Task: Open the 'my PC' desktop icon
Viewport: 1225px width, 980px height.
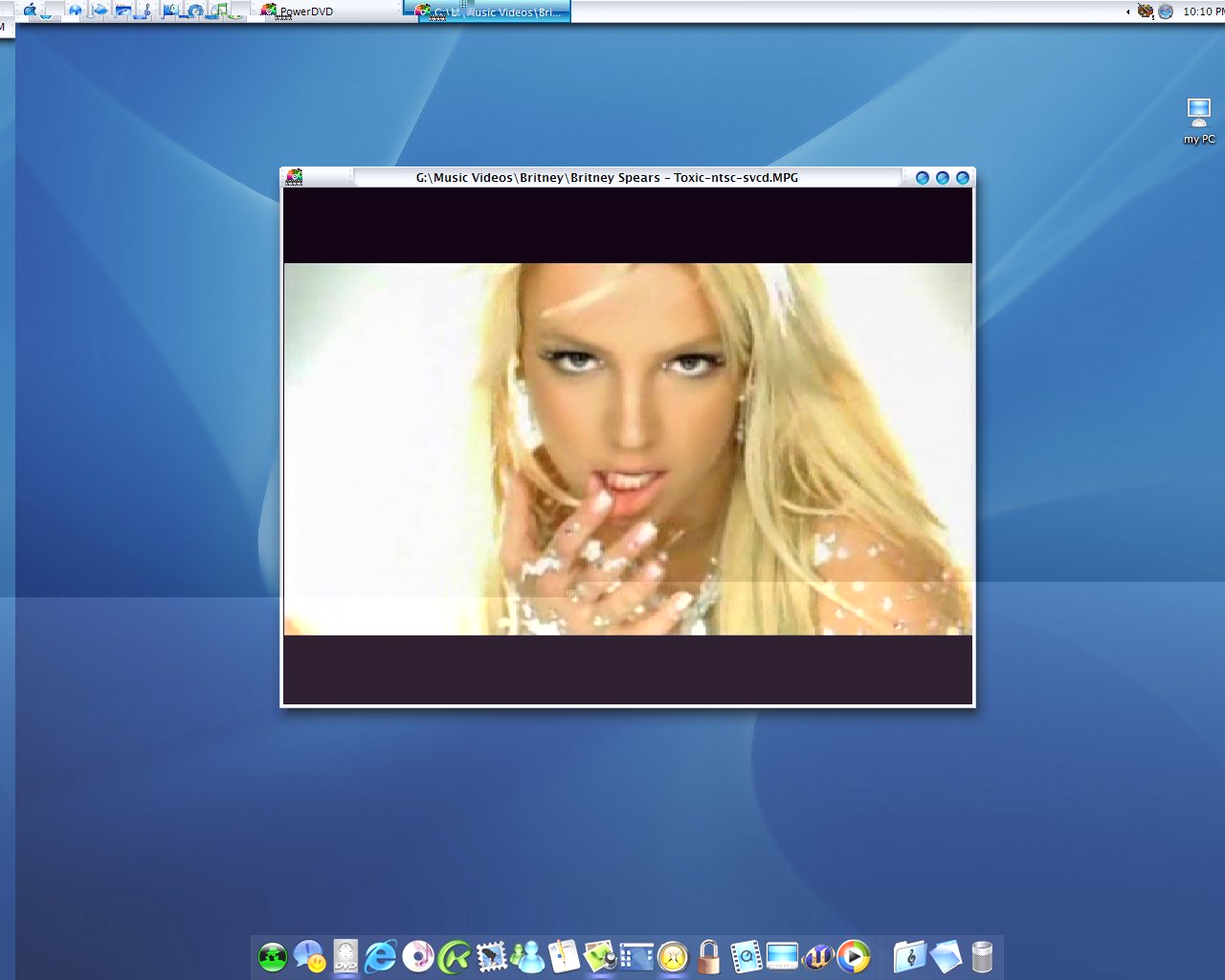Action: point(1199,122)
